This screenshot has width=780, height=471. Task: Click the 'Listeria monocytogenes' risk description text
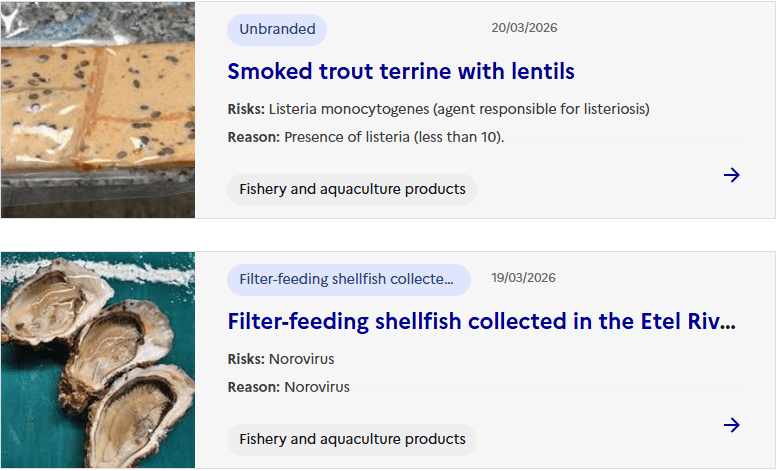pyautogui.click(x=459, y=109)
